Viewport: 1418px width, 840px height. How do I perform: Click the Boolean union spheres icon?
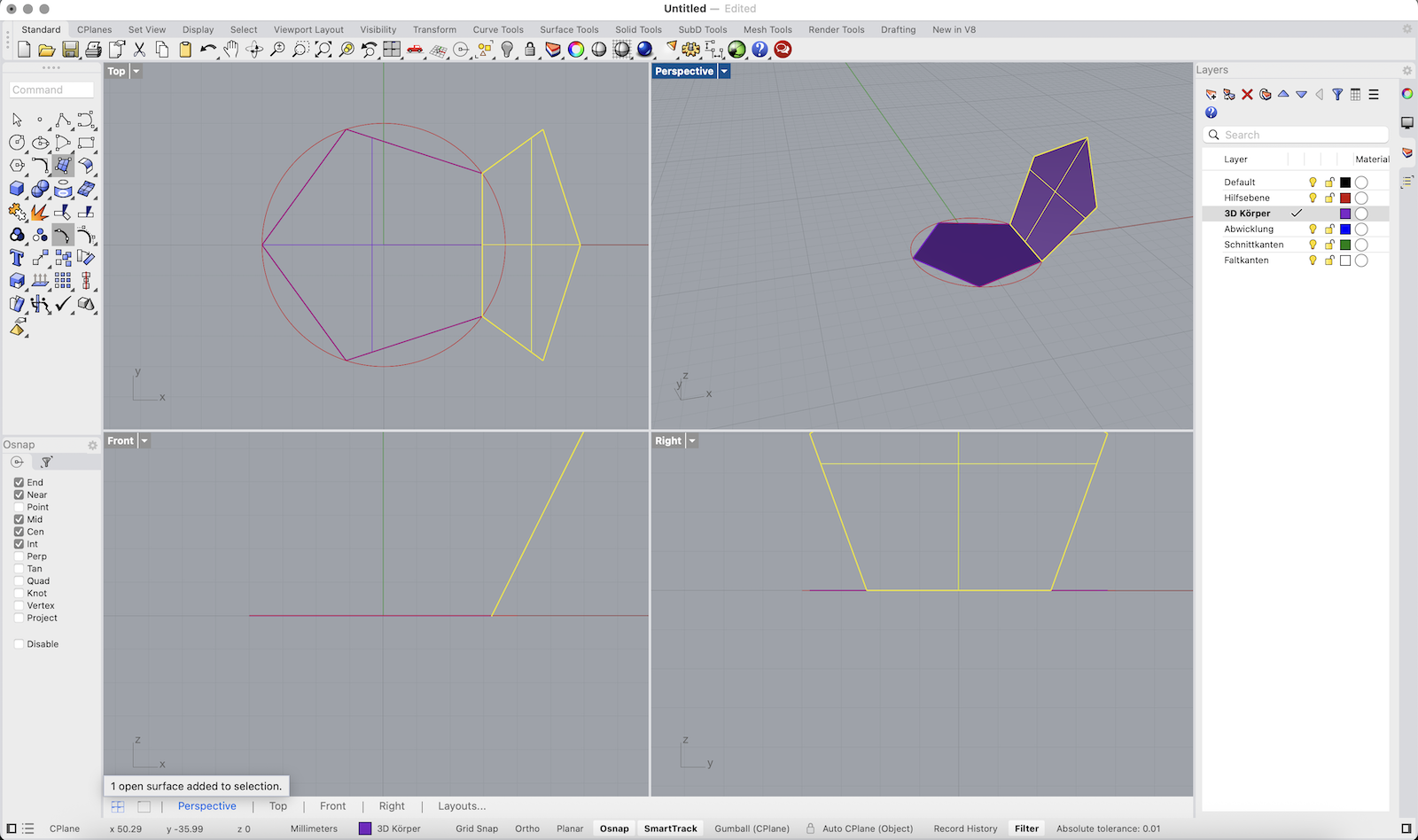(40, 189)
